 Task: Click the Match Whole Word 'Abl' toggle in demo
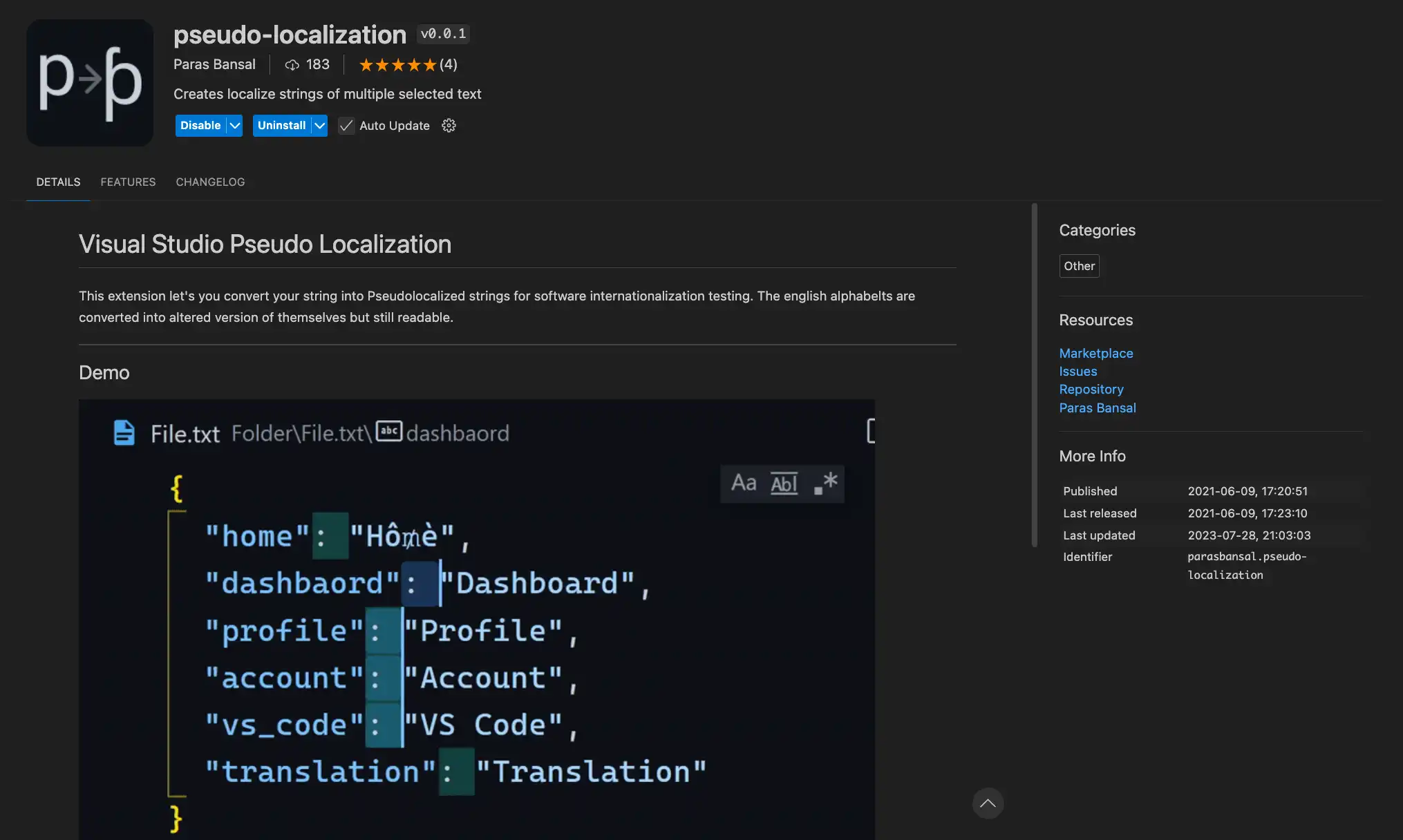tap(784, 483)
